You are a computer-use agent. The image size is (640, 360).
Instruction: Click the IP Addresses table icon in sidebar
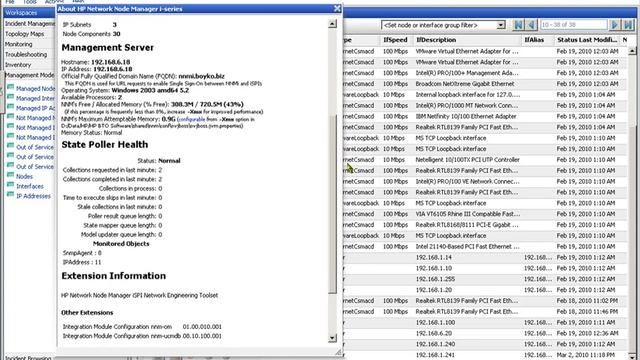[x=10, y=195]
